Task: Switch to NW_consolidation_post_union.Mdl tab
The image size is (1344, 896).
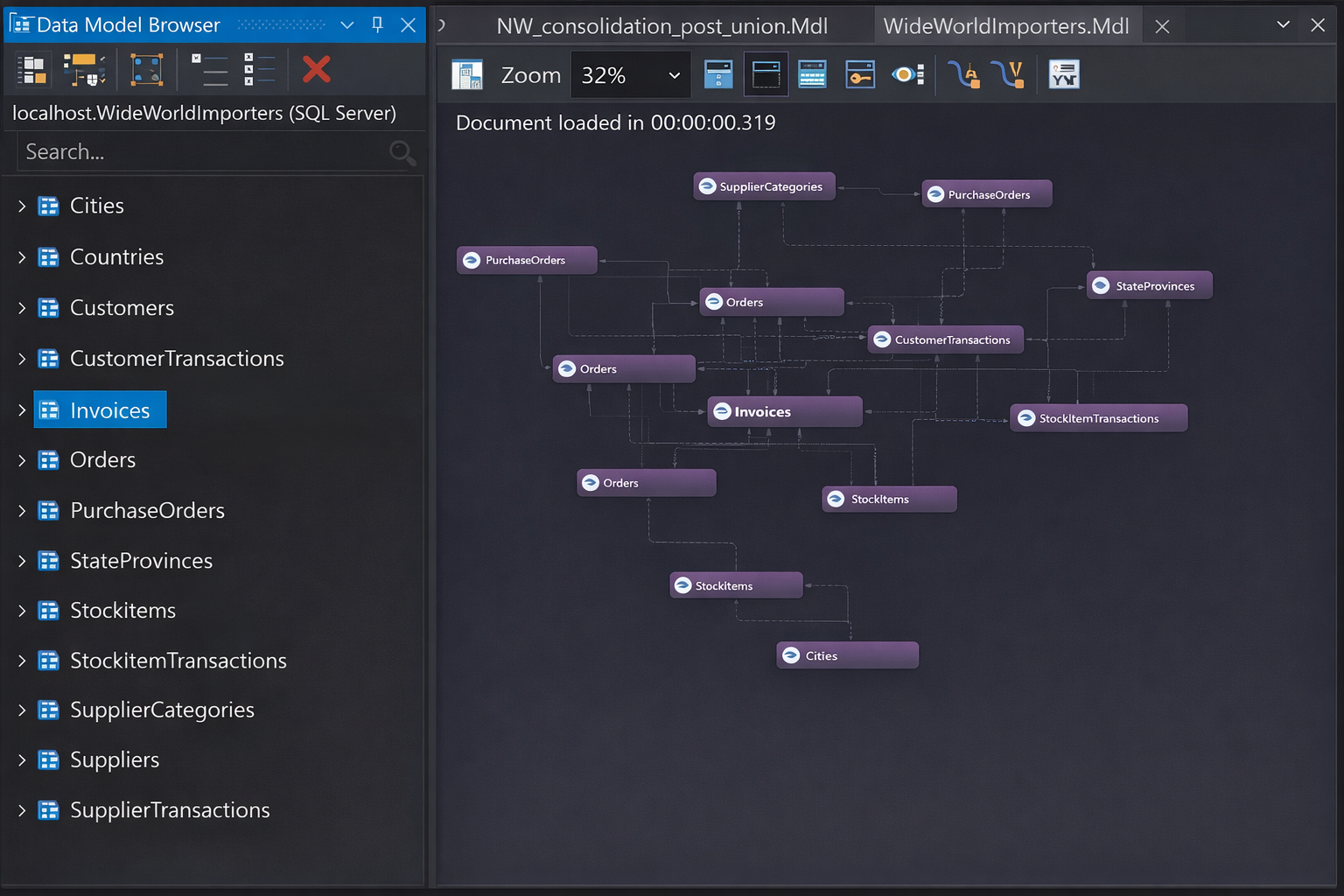Action: pyautogui.click(x=661, y=26)
